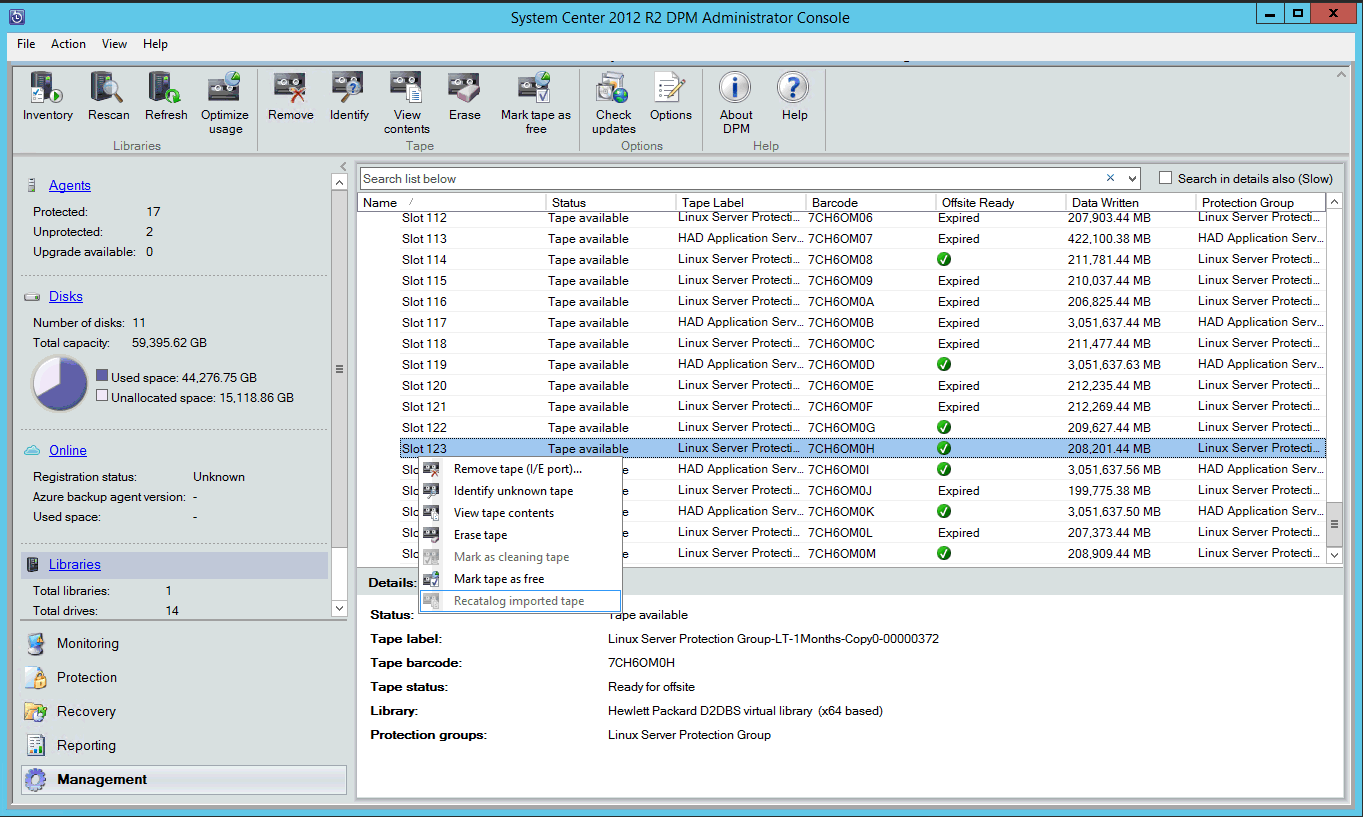Click the Libraries icon in sidebar

click(32, 564)
